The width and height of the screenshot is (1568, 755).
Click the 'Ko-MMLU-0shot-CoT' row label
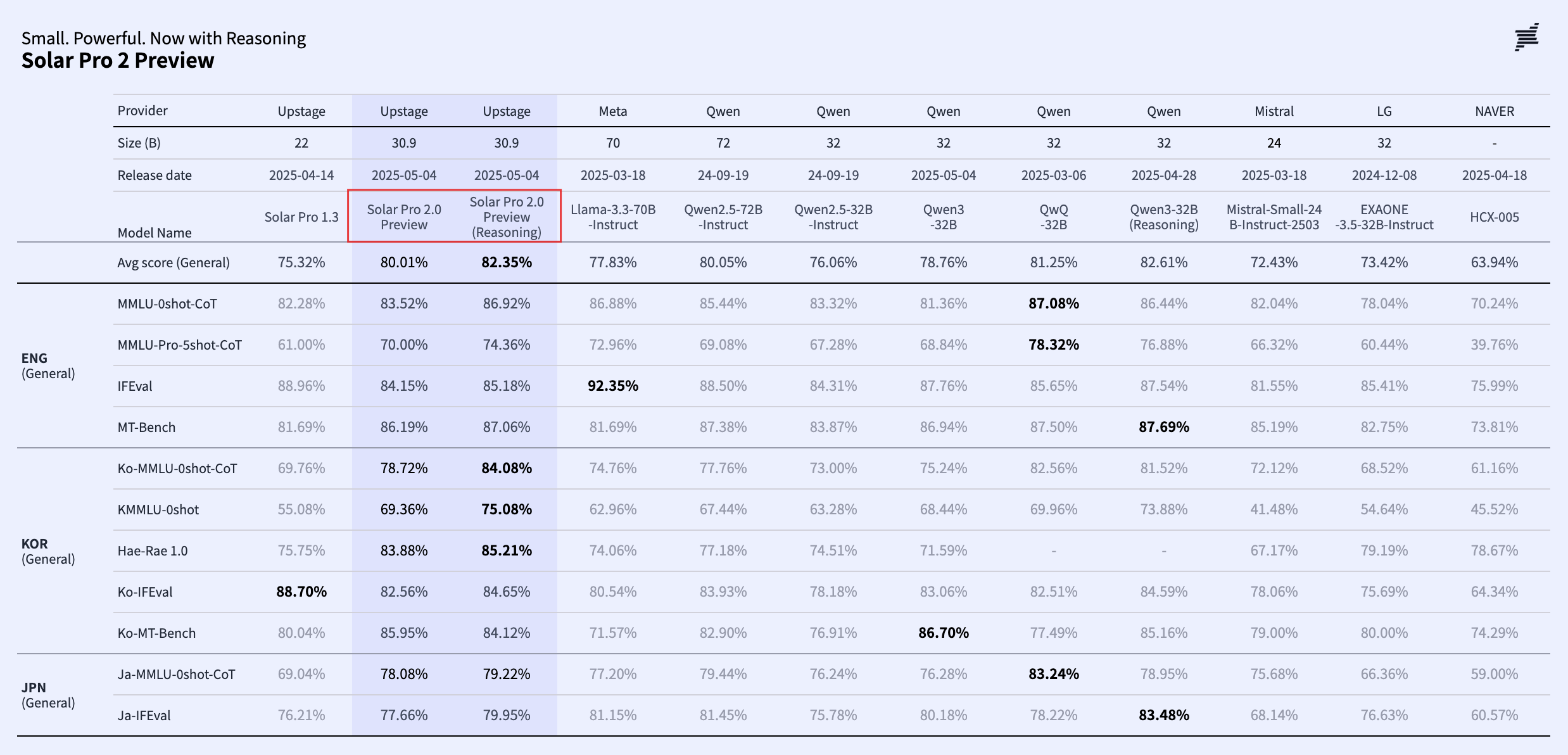click(x=177, y=469)
